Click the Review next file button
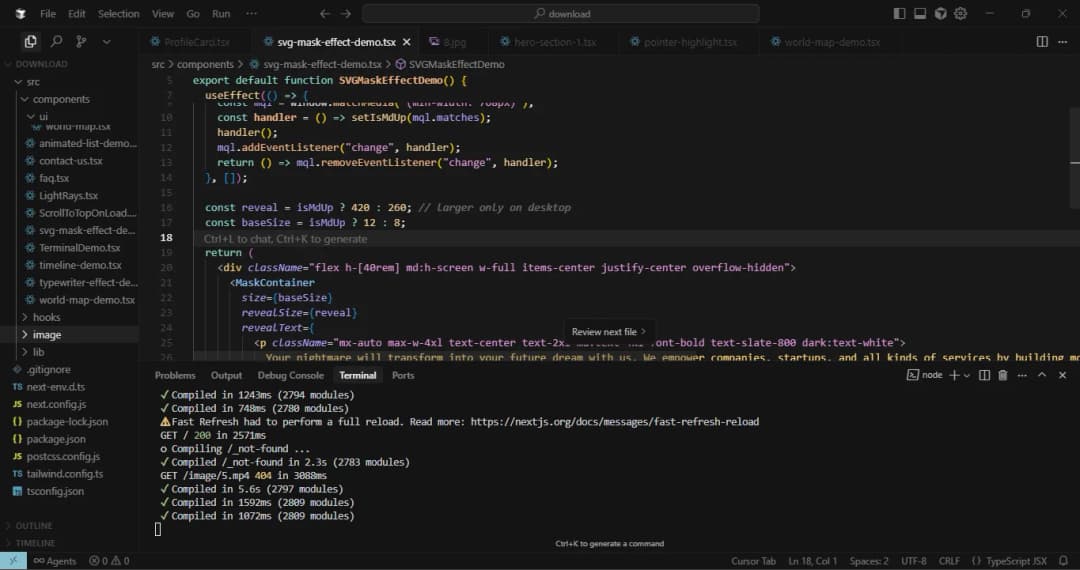 tap(608, 332)
